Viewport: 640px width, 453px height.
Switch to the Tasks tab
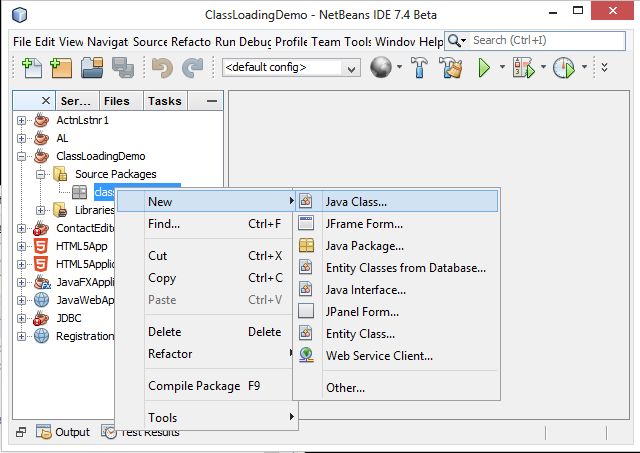click(x=165, y=101)
